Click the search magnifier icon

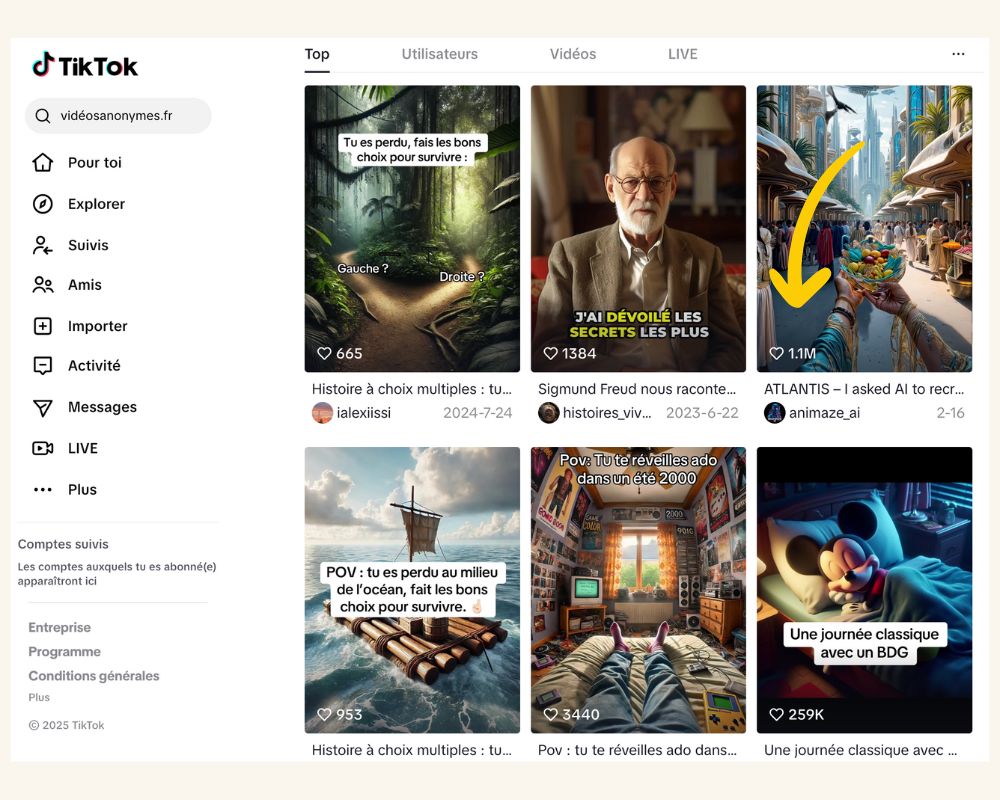tap(43, 116)
